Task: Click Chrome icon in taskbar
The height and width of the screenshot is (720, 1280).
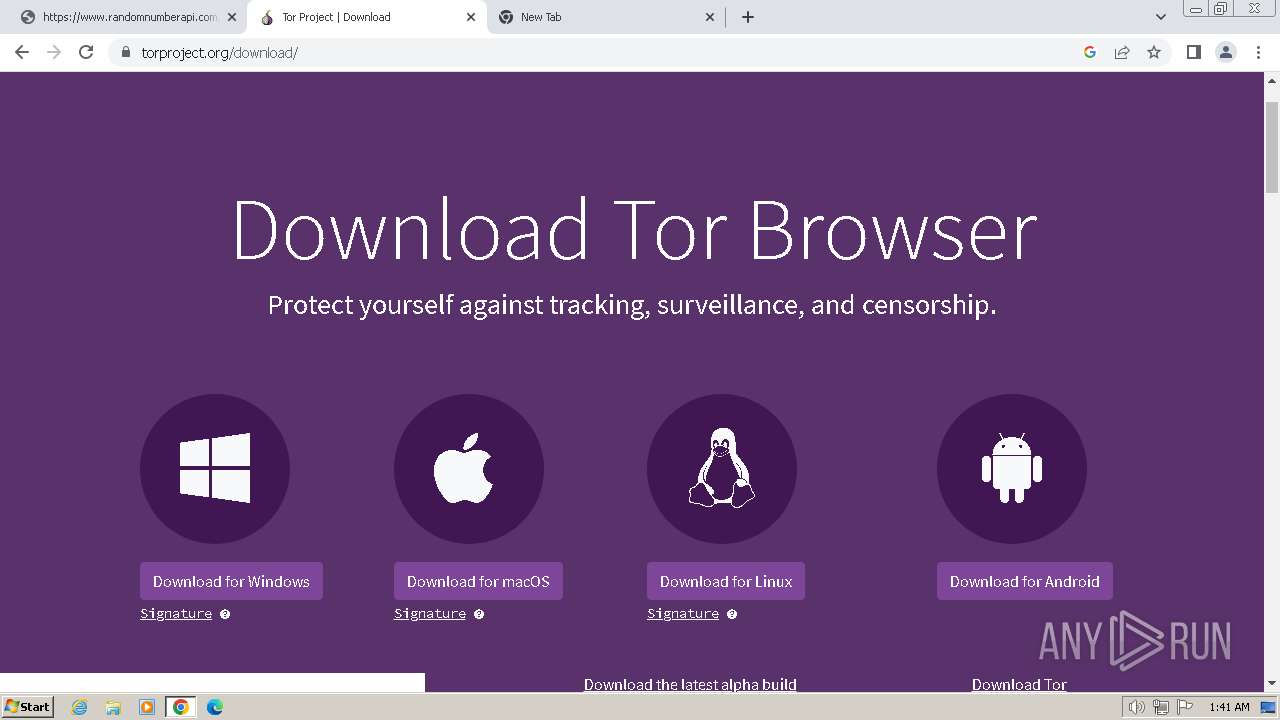Action: 181,707
